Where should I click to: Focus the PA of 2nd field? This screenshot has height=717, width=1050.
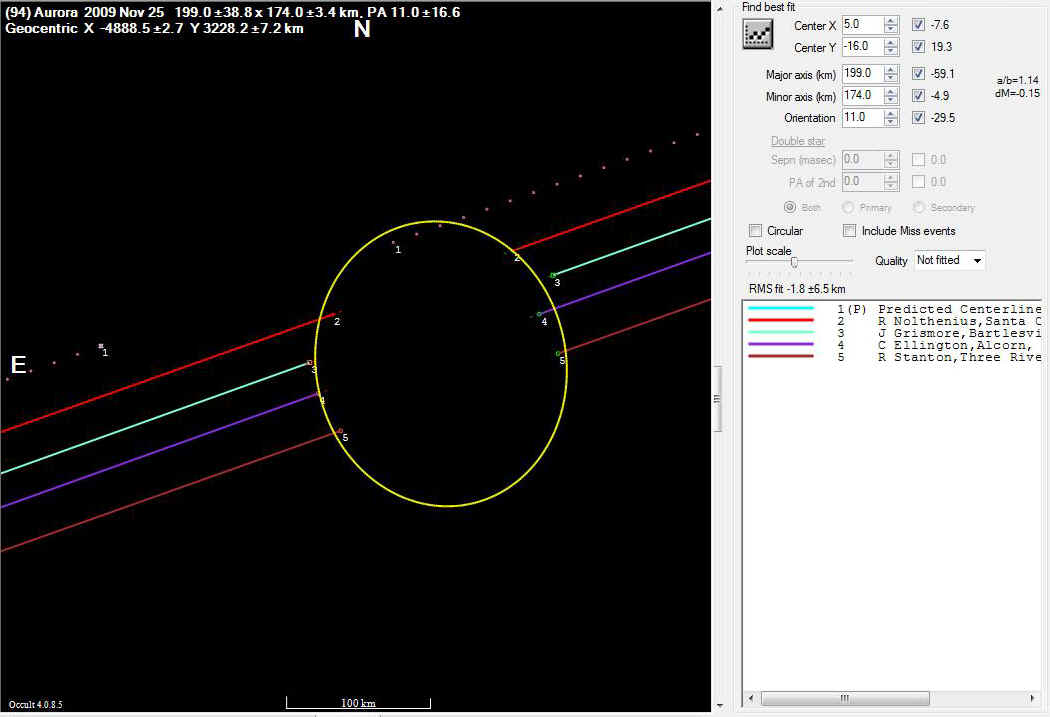pos(862,182)
